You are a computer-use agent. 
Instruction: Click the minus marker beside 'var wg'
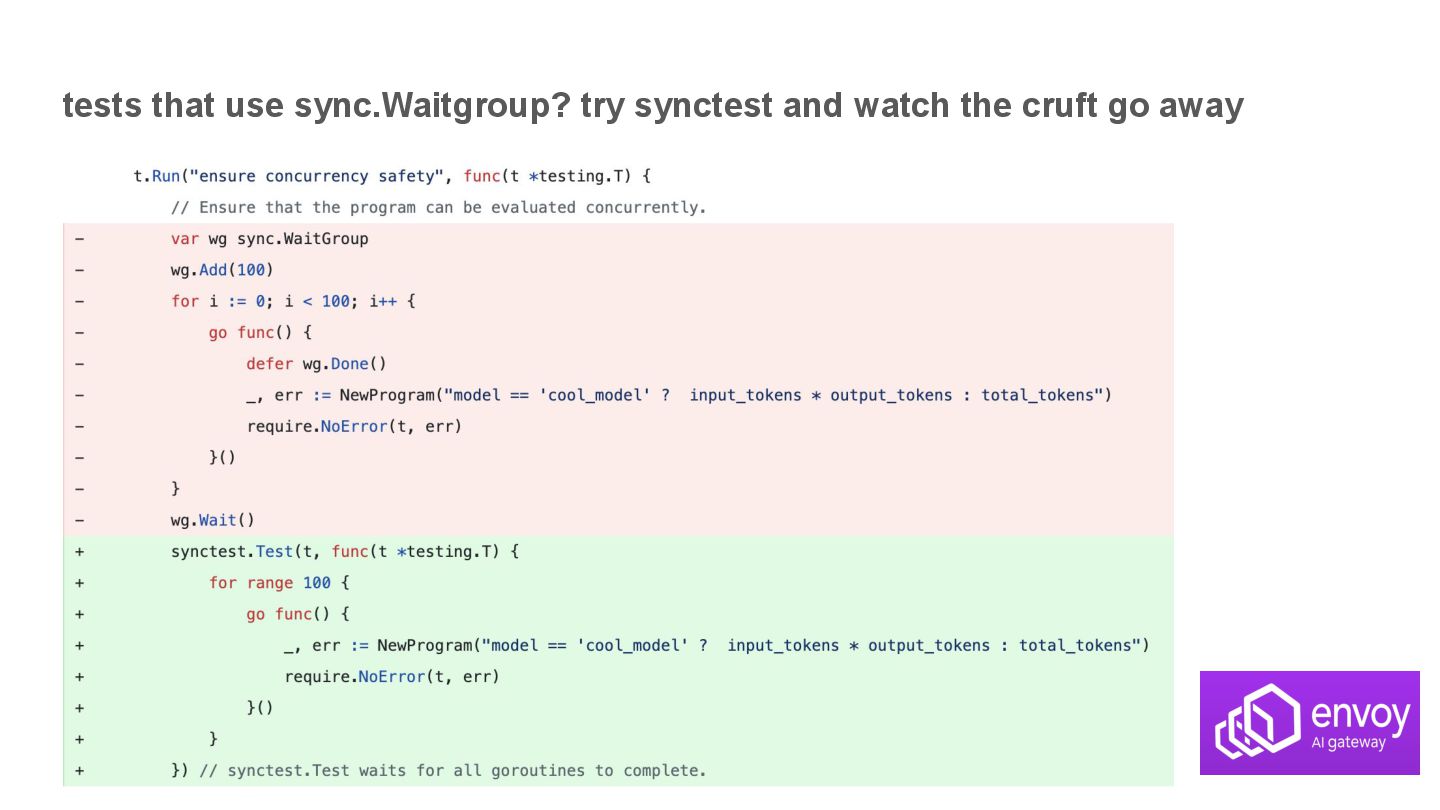[x=79, y=239]
